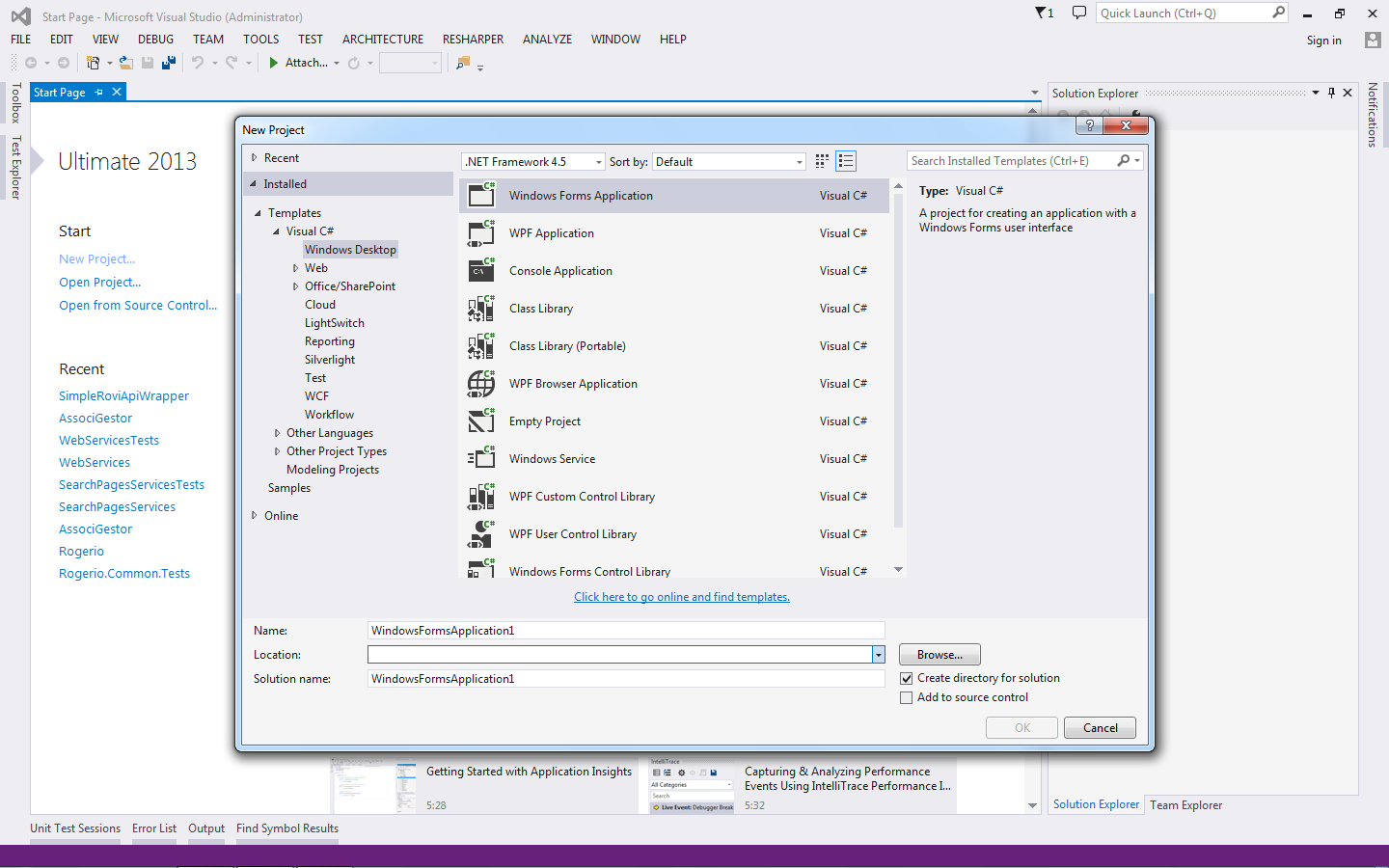Switch template list to medium icons view
The height and width of the screenshot is (868, 1389).
pos(846,161)
